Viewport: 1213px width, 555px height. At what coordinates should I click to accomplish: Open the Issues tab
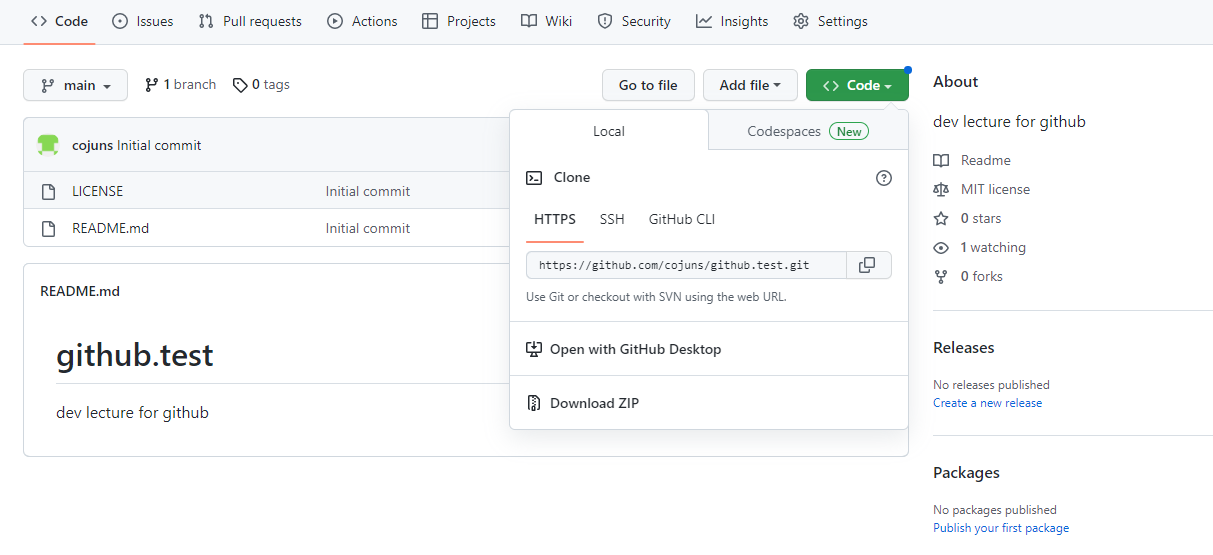[142, 21]
